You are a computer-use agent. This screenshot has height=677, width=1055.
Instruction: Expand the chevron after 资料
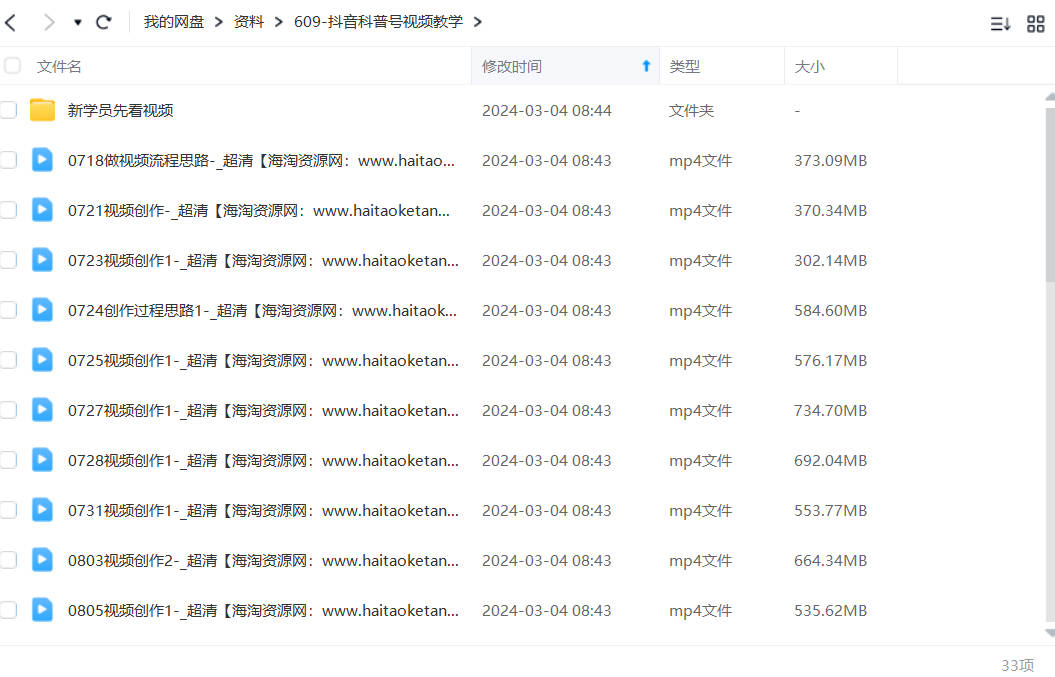(x=279, y=22)
